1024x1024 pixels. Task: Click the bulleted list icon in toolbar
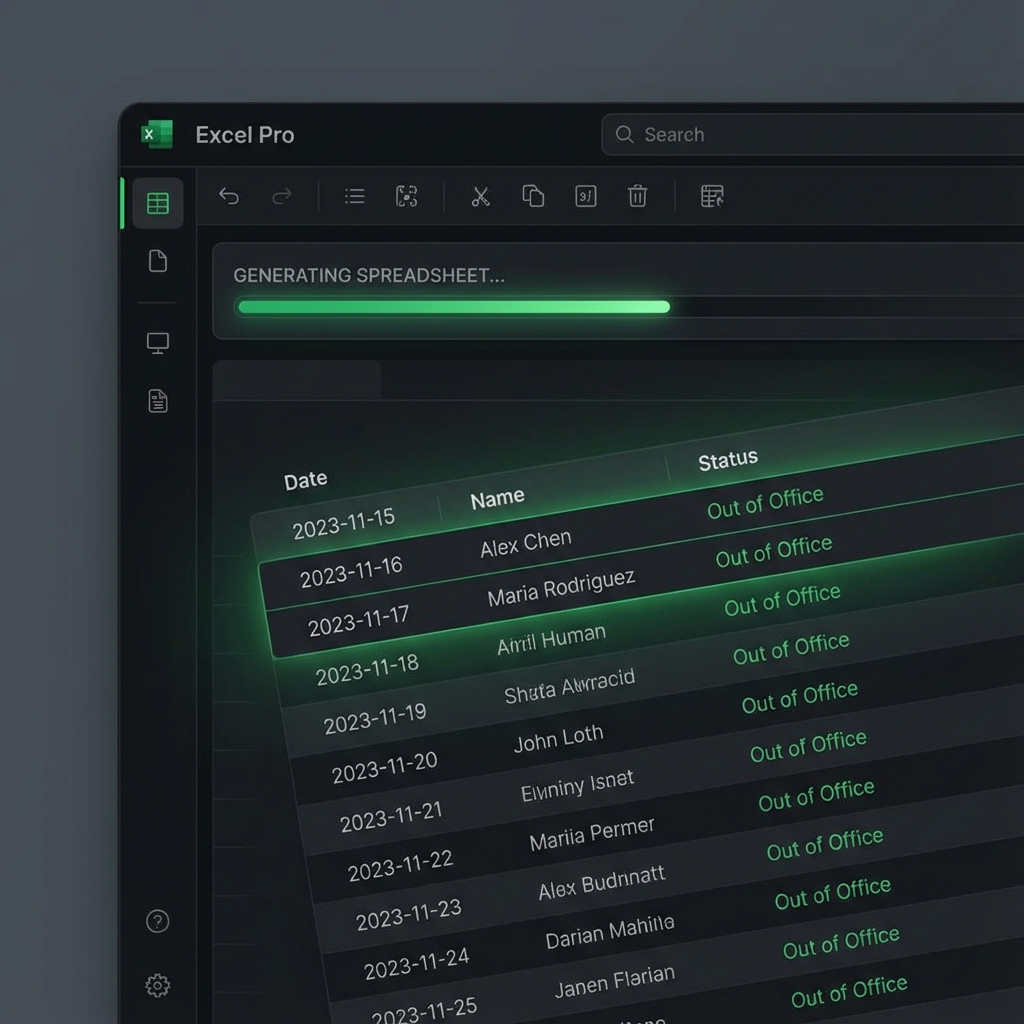(353, 196)
